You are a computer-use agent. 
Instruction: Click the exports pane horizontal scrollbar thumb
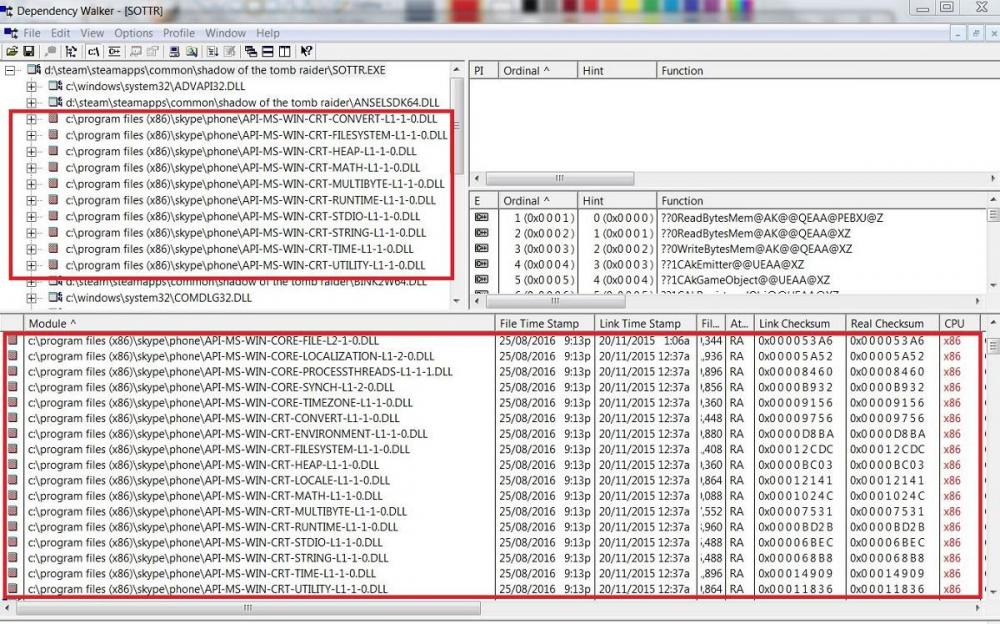[x=555, y=301]
